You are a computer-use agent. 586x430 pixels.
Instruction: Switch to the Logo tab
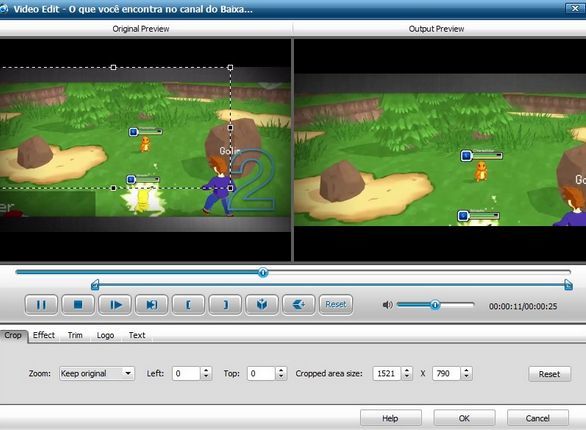click(x=105, y=335)
